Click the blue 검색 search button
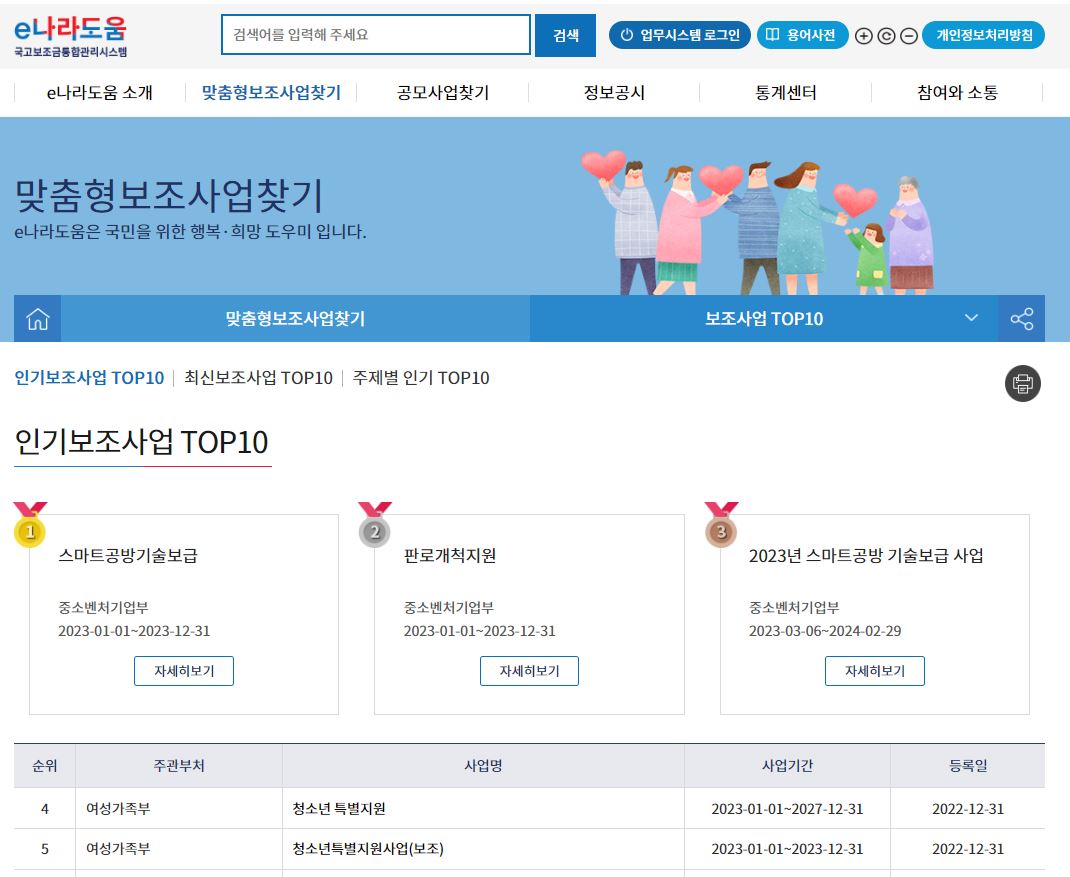 pyautogui.click(x=566, y=35)
